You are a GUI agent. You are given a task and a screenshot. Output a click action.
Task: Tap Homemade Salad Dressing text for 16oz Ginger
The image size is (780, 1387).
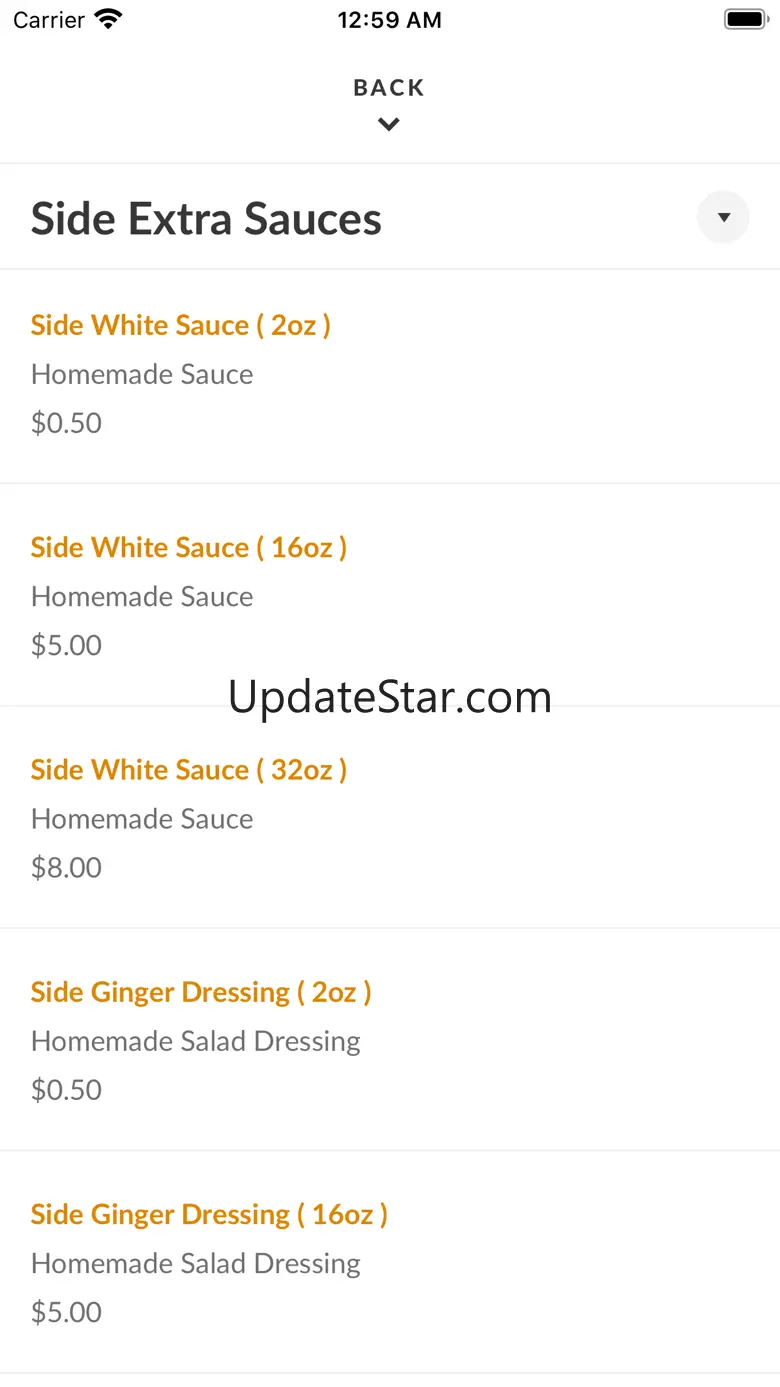coord(196,1263)
